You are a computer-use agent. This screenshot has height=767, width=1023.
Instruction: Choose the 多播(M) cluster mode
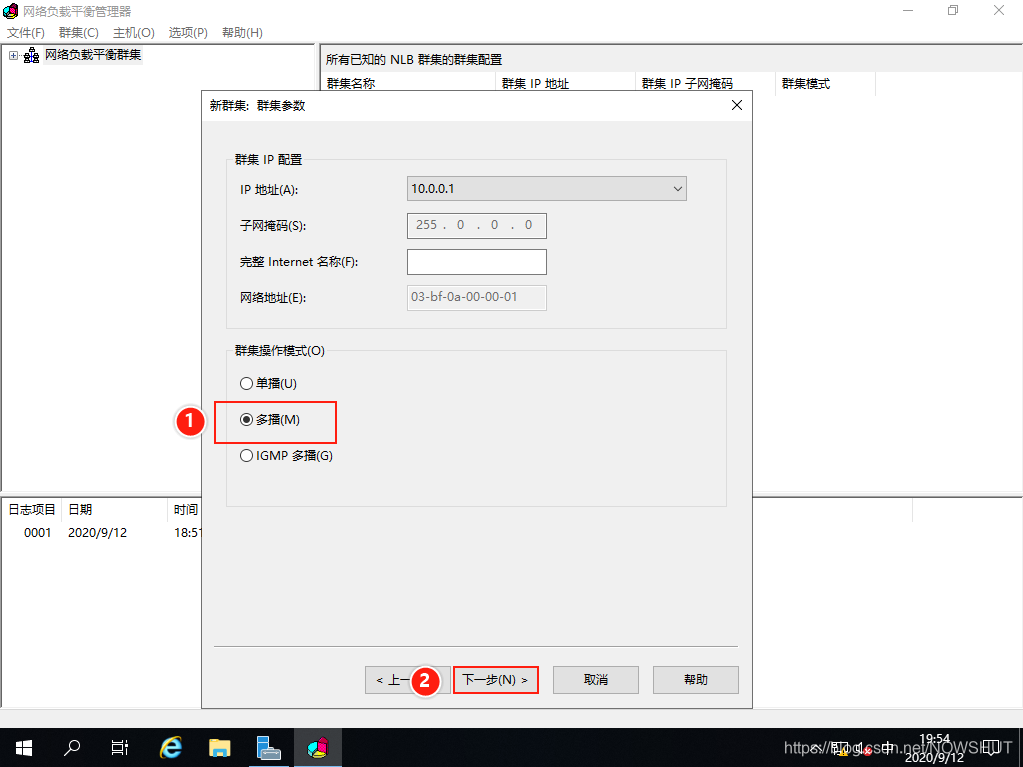pyautogui.click(x=247, y=420)
